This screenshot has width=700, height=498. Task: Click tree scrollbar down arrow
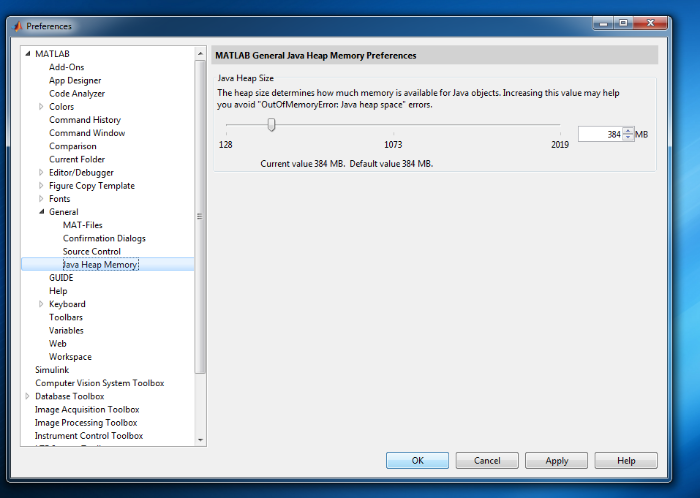(200, 440)
